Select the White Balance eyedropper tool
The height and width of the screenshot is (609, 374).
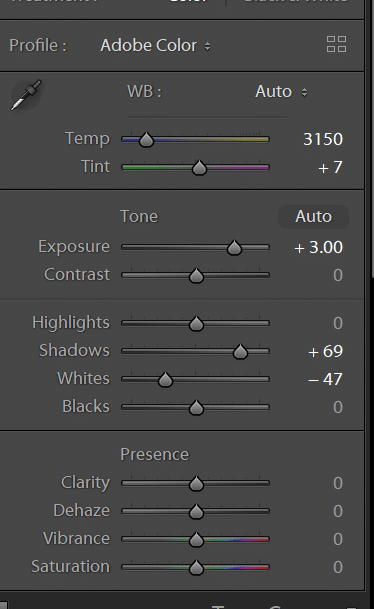[26, 95]
